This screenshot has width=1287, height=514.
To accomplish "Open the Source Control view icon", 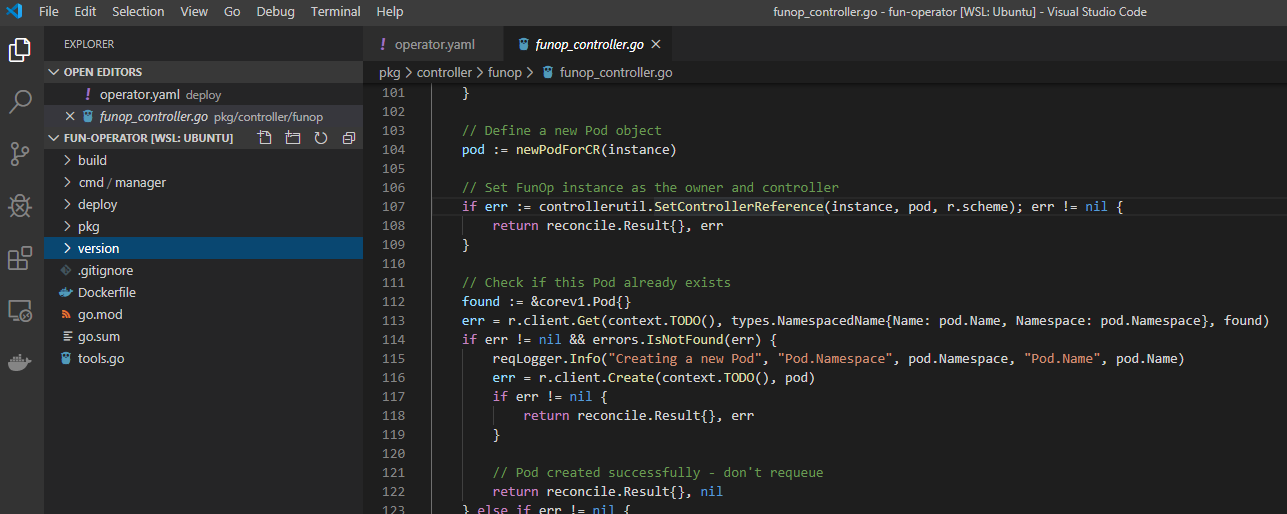I will pos(20,154).
